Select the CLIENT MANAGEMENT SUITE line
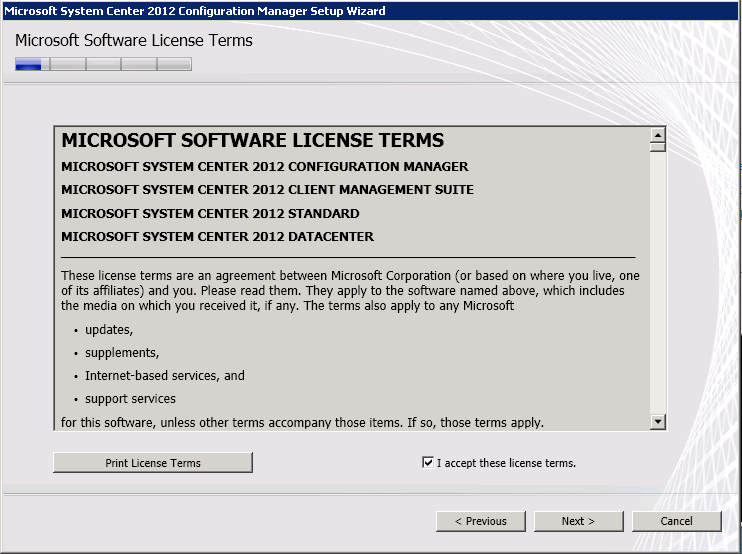The width and height of the screenshot is (742, 554). pos(267,190)
